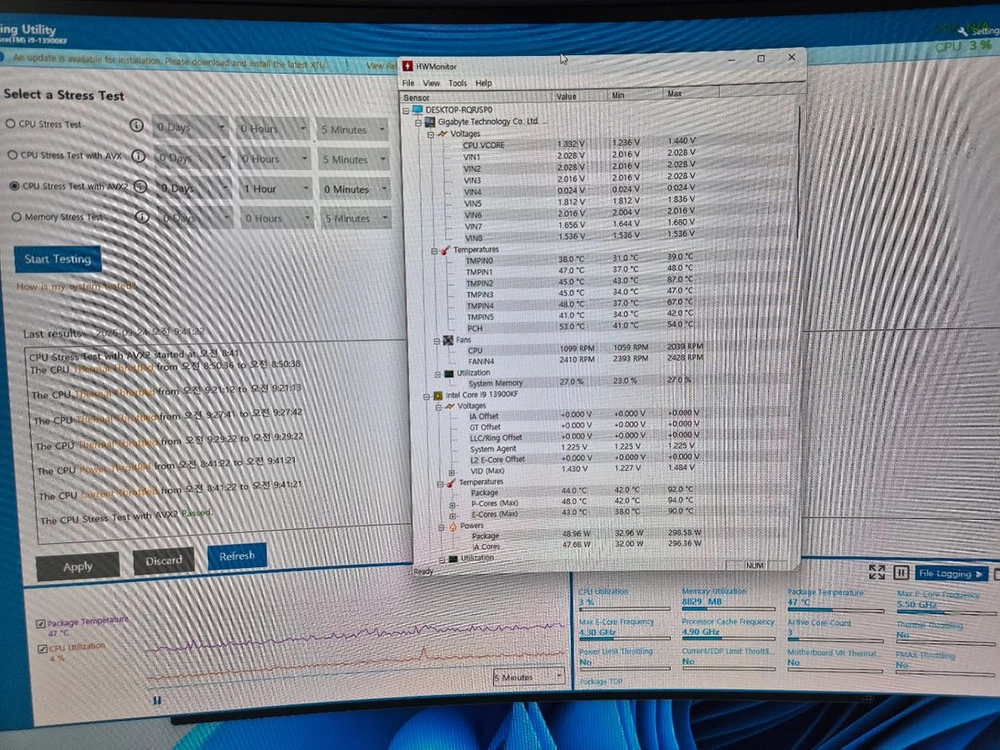1000x750 pixels.
Task: Click the Sensor column header in HWMonitor
Action: click(475, 97)
